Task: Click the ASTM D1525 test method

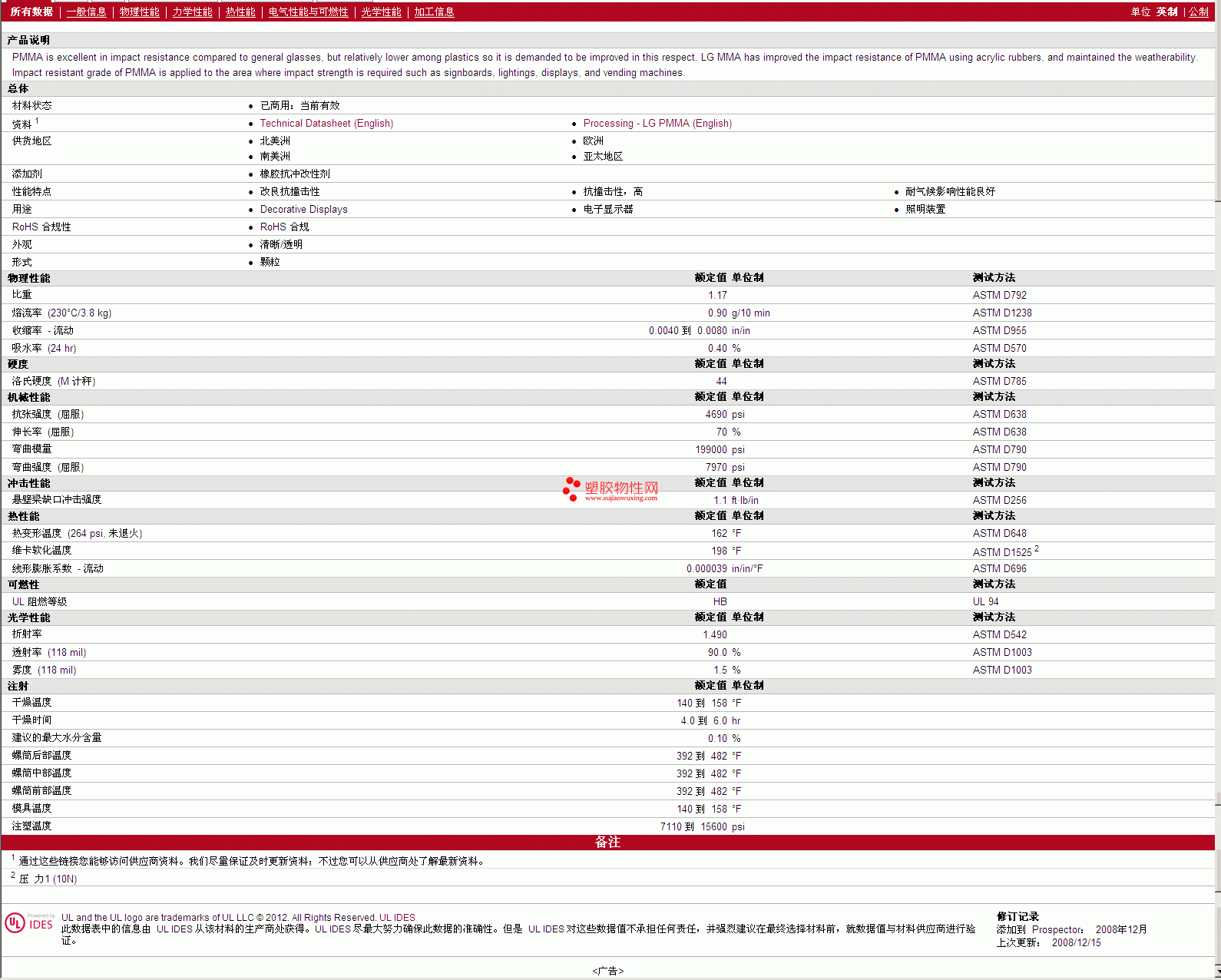Action: point(1002,552)
